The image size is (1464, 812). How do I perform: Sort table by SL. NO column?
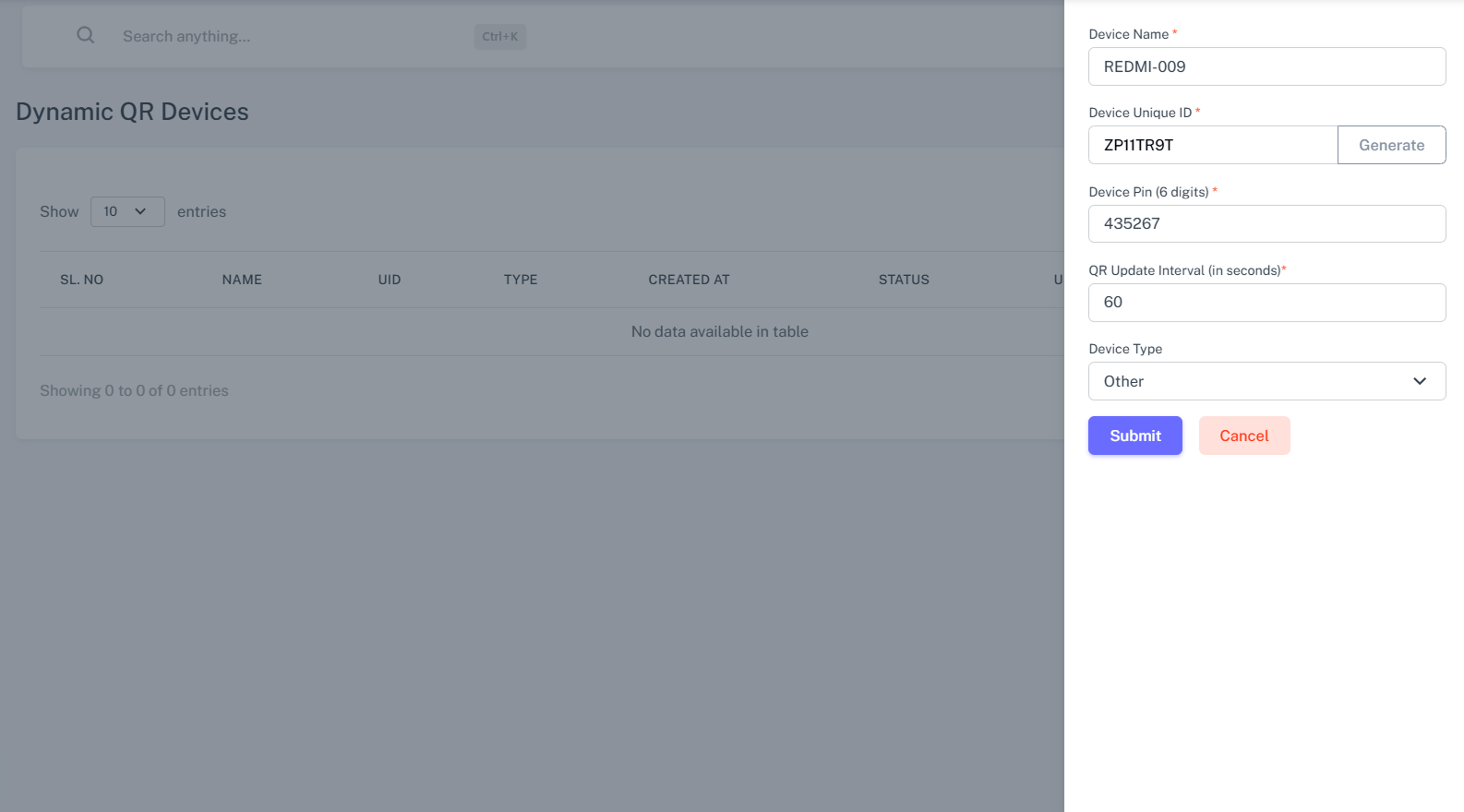pos(82,280)
